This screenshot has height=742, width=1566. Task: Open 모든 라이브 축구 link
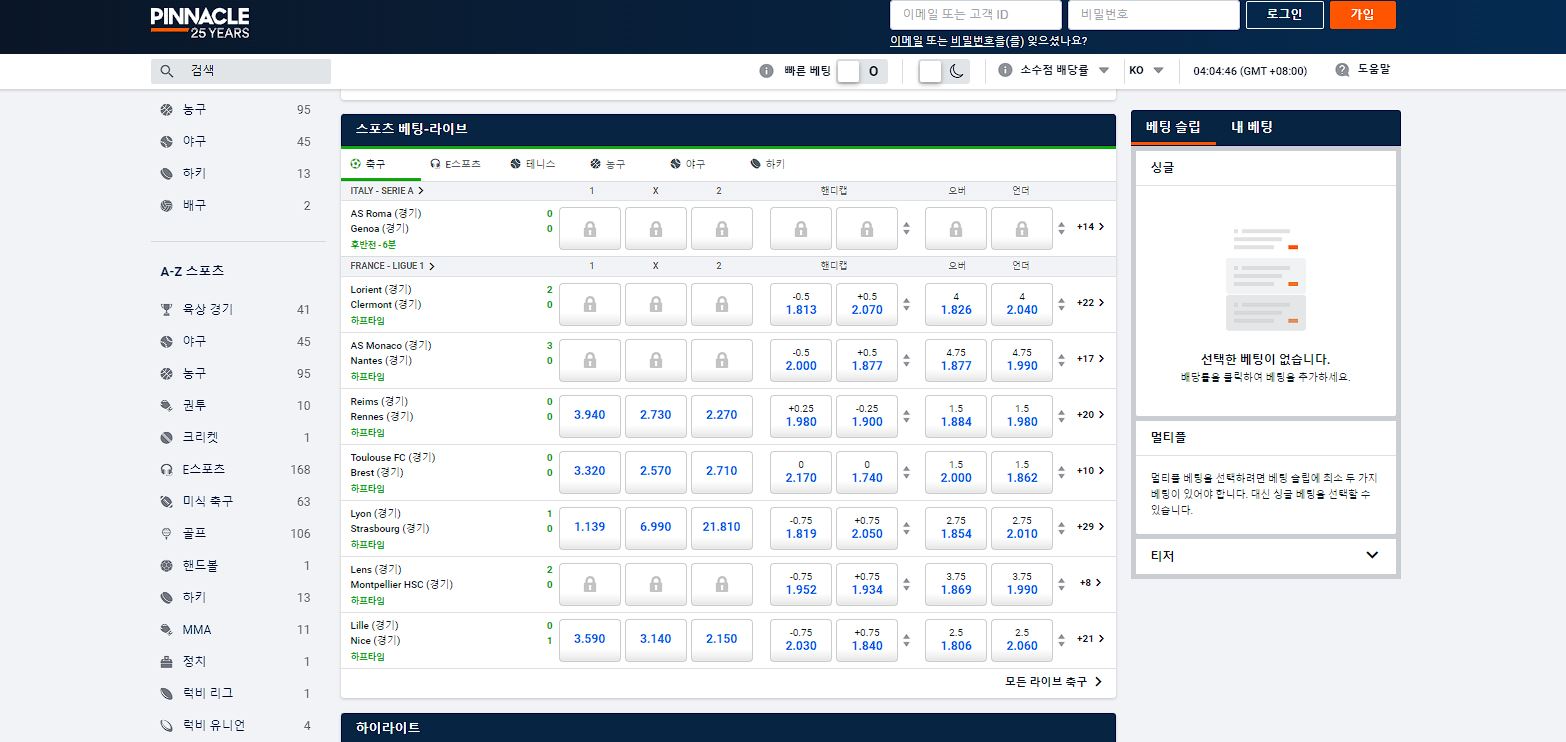coord(1054,682)
